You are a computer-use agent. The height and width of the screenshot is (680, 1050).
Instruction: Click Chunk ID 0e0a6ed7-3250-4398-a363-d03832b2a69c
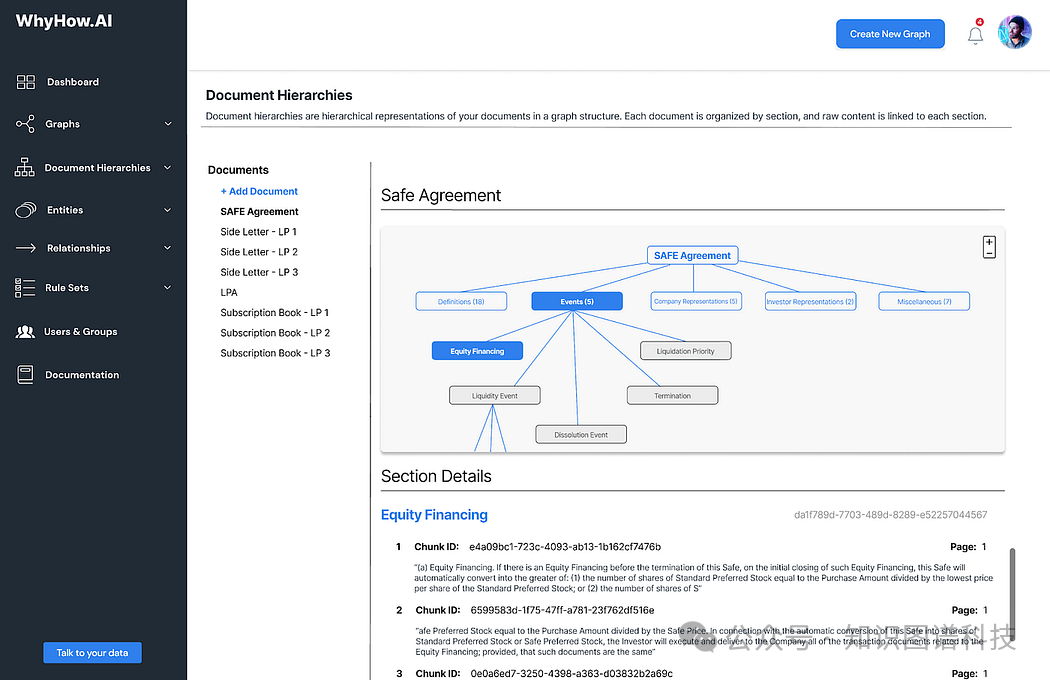click(x=571, y=673)
